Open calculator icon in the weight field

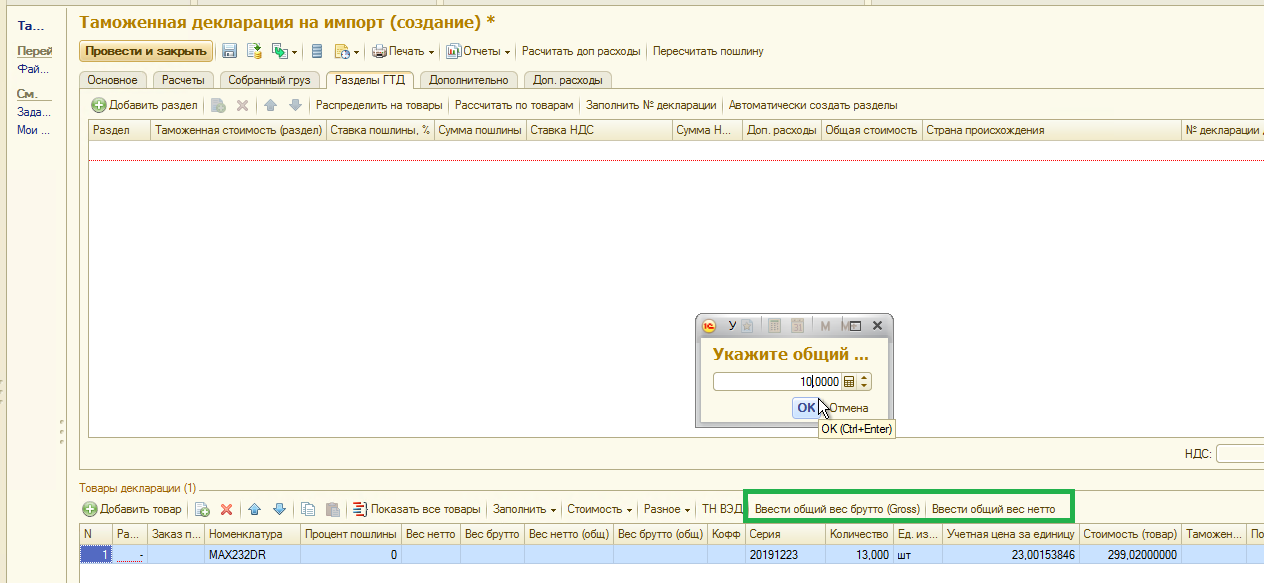pos(849,381)
